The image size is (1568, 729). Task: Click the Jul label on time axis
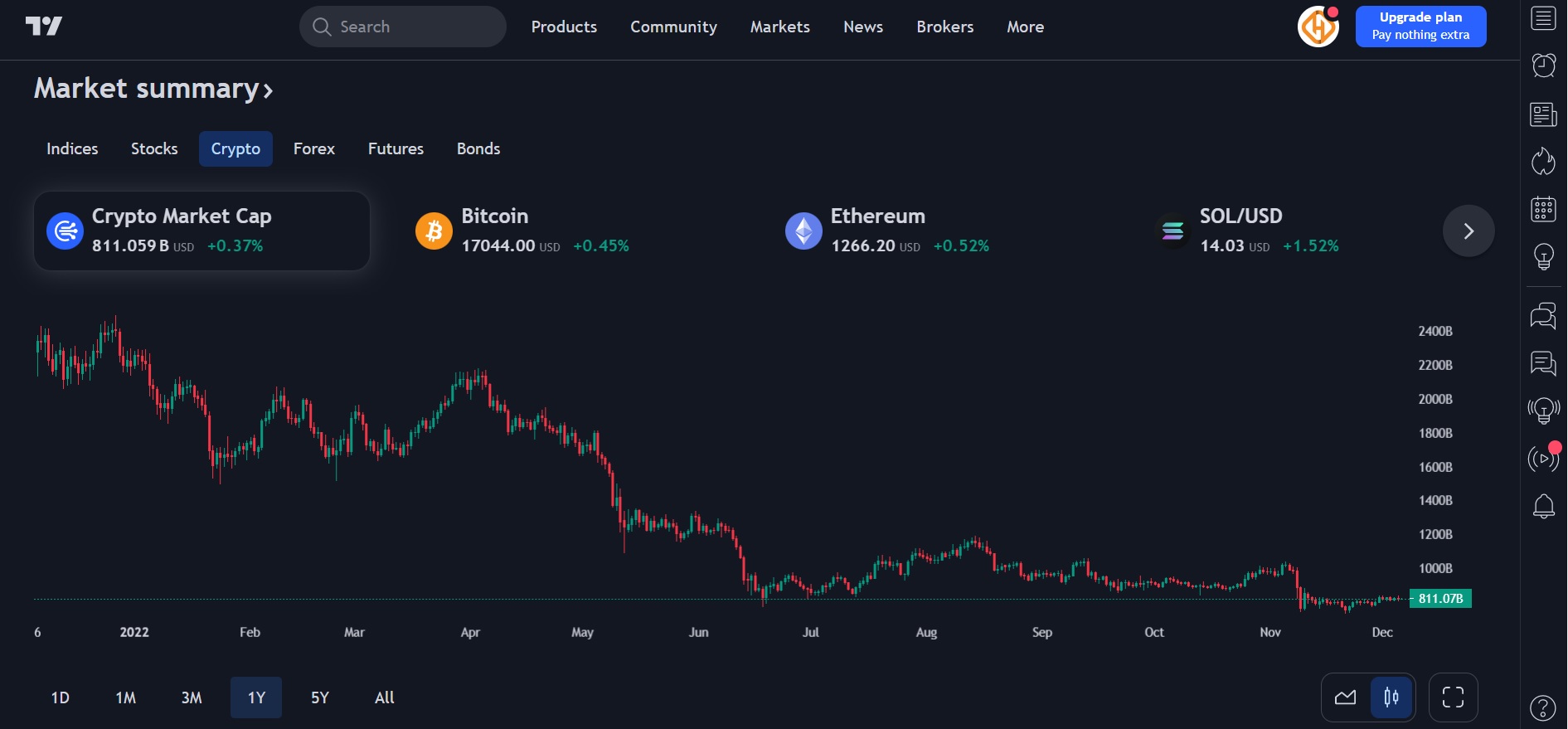point(810,632)
